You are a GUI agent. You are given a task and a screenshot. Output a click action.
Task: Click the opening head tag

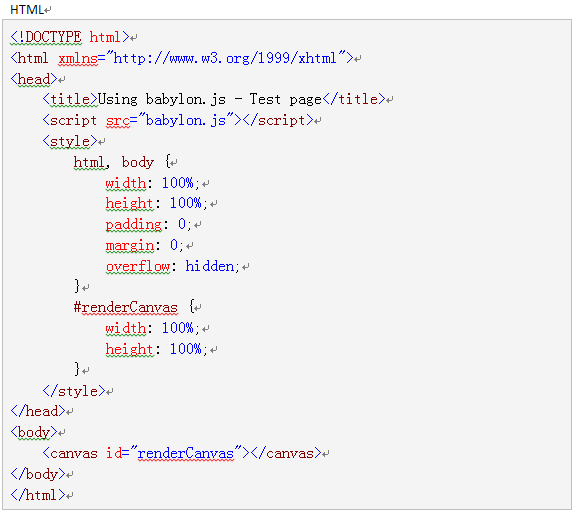tap(34, 79)
